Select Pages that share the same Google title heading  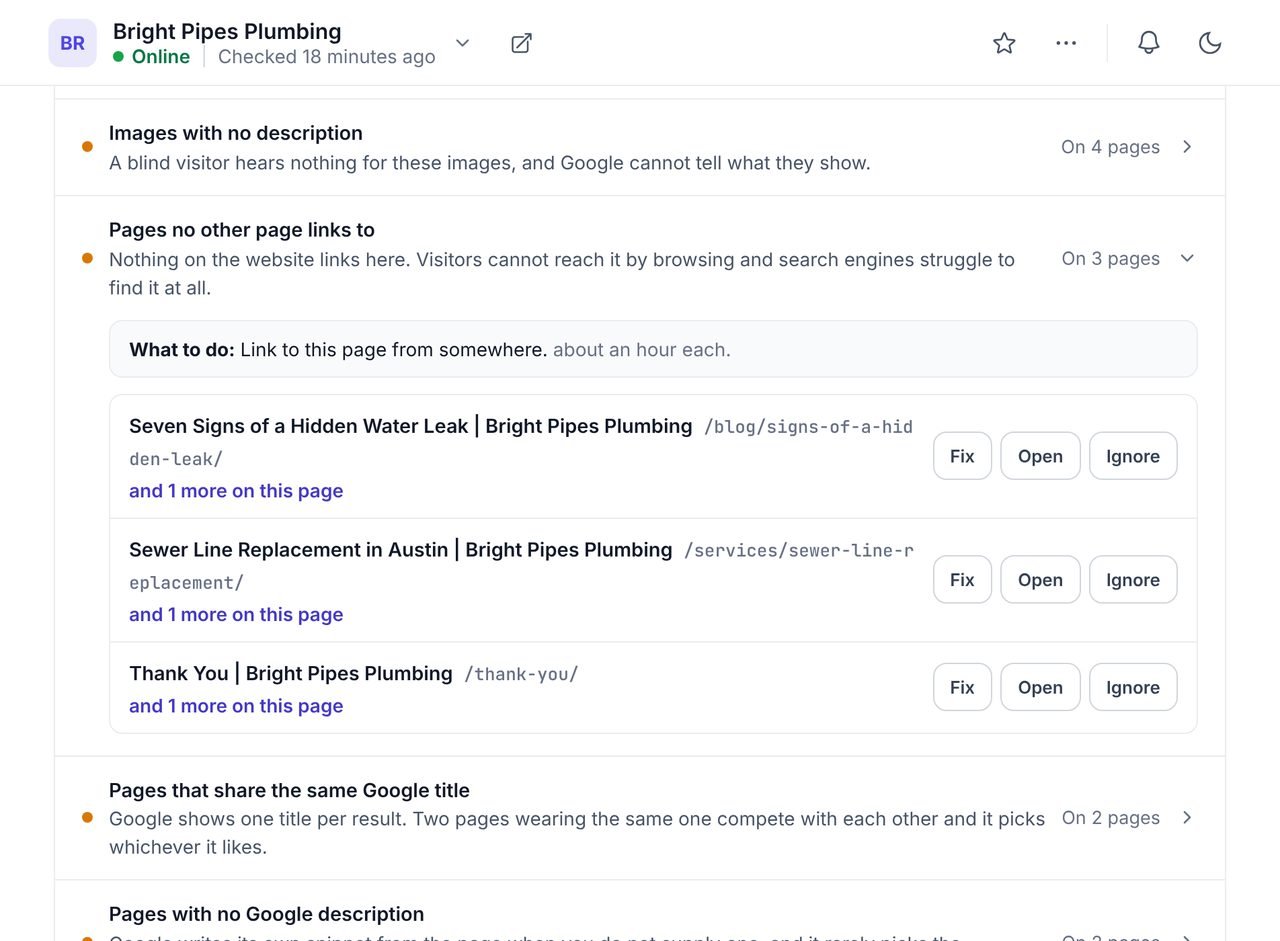[x=289, y=791]
